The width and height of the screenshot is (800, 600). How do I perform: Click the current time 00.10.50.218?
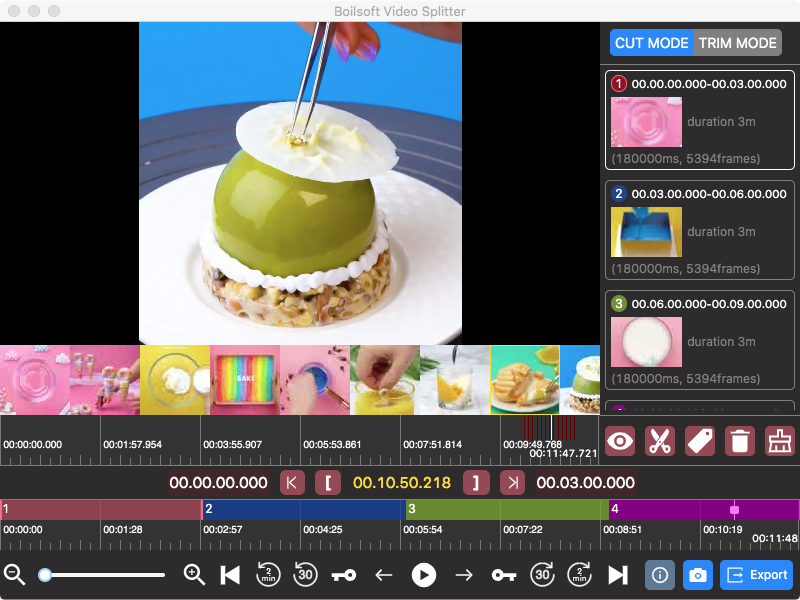[402, 483]
